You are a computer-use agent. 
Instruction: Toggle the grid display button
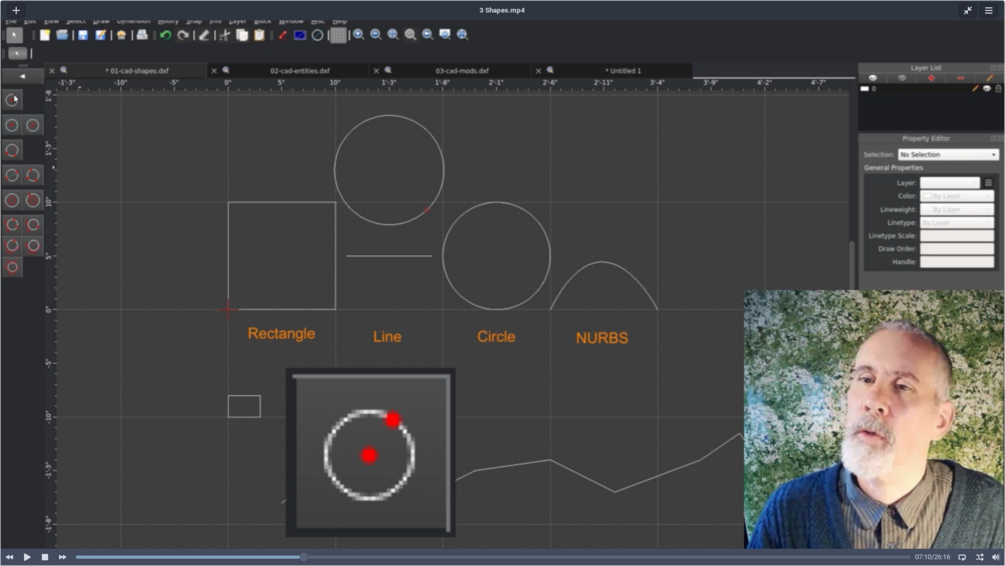(338, 35)
